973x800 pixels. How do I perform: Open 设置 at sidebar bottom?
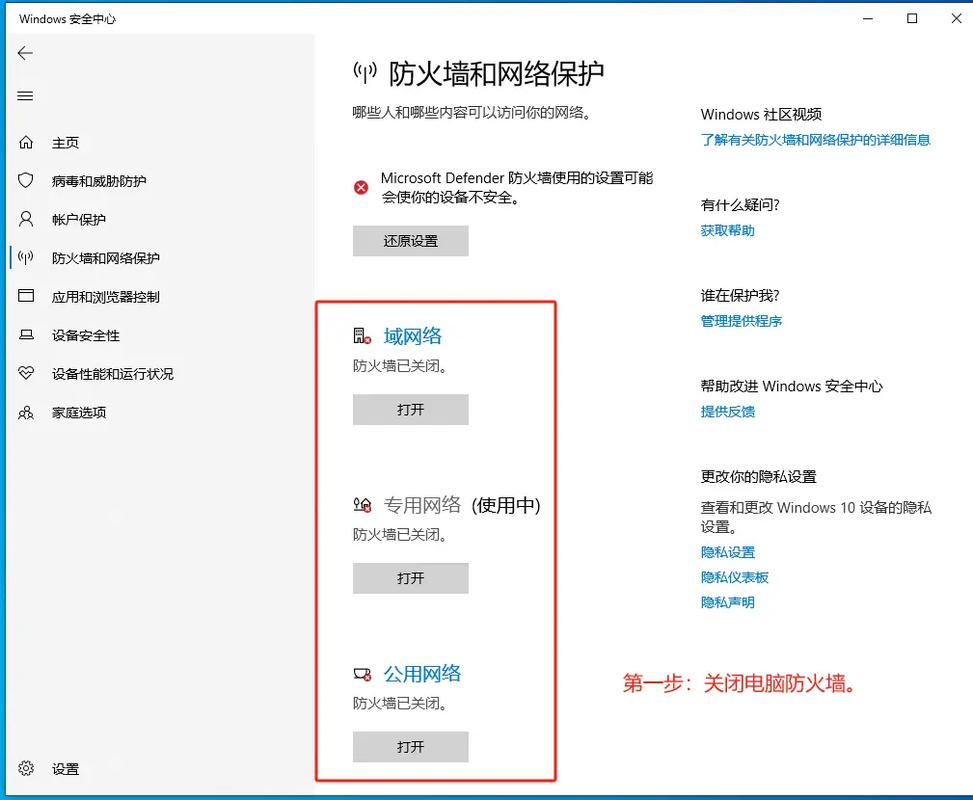coord(65,769)
